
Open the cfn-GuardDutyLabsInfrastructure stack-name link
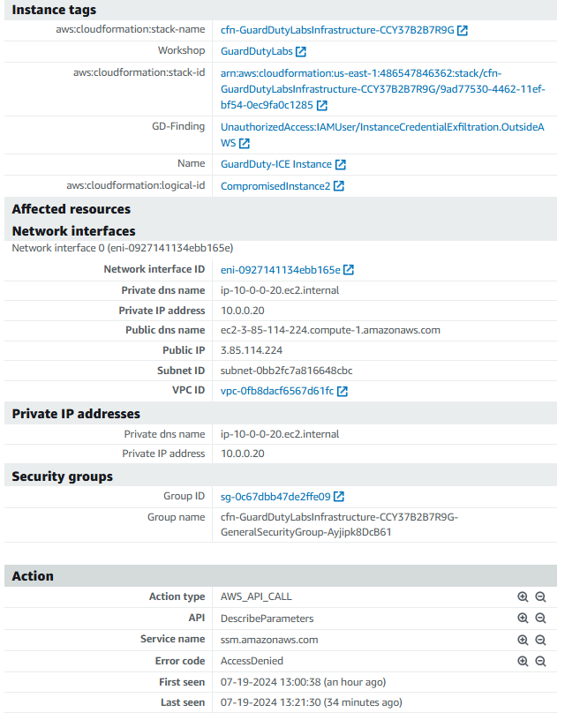[x=337, y=30]
